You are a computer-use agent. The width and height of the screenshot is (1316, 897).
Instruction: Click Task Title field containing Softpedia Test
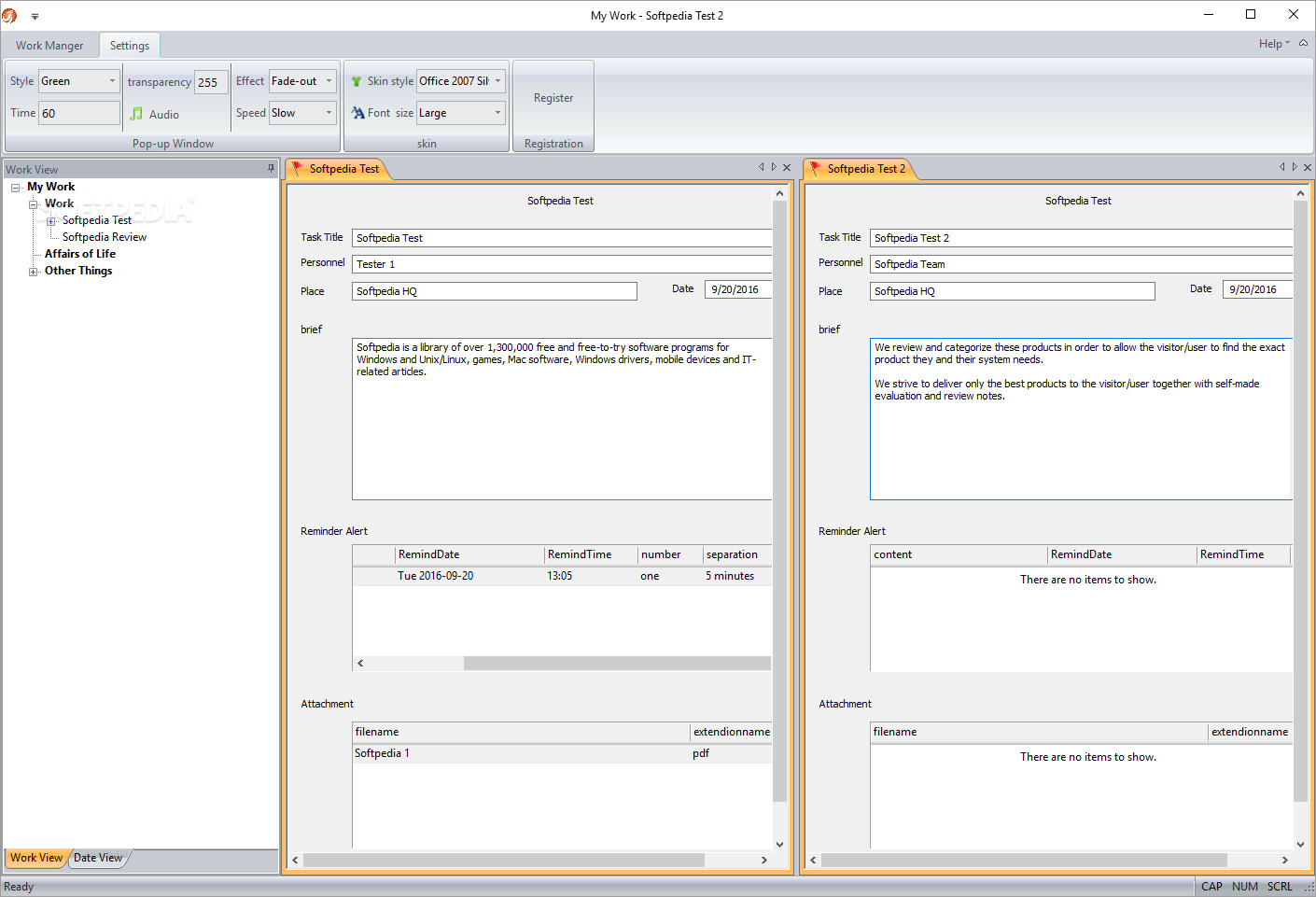click(x=562, y=238)
